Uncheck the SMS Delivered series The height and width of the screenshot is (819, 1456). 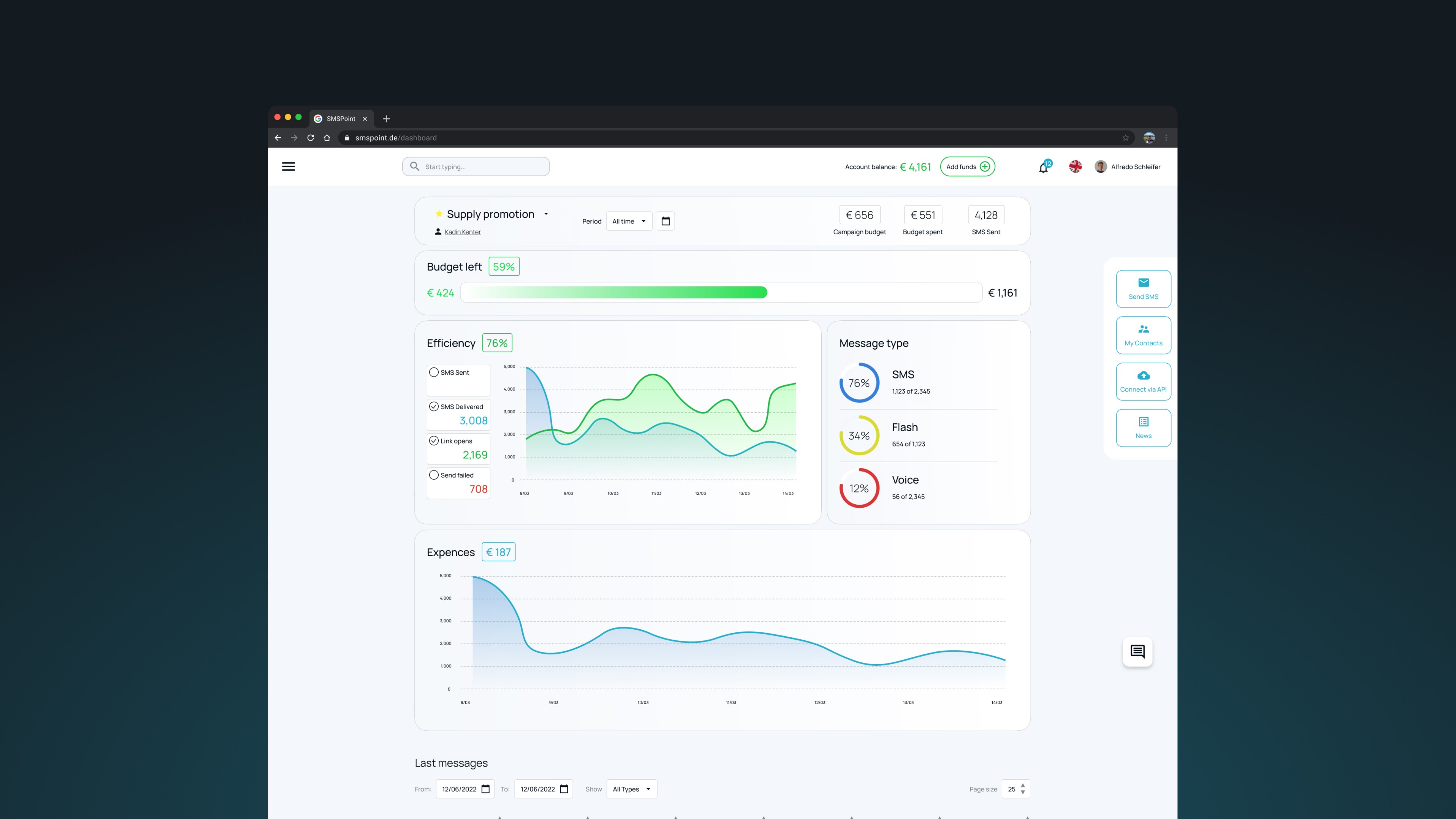pyautogui.click(x=434, y=406)
